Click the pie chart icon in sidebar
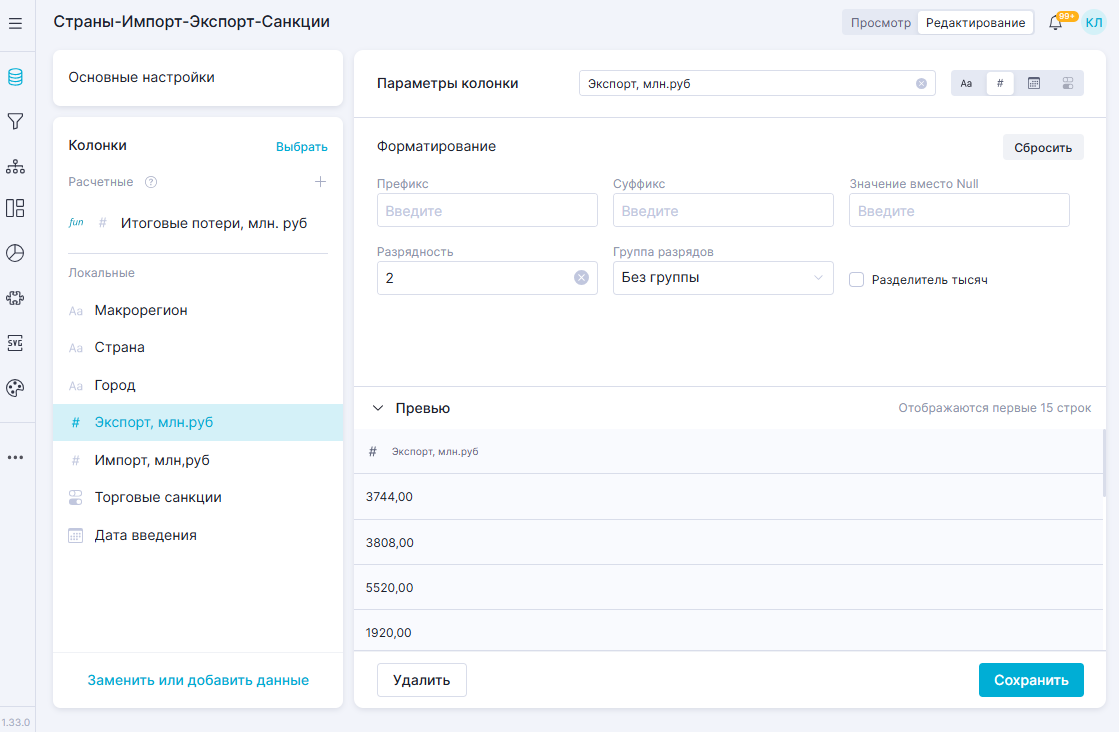Viewport: 1119px width, 732px height. click(15, 253)
